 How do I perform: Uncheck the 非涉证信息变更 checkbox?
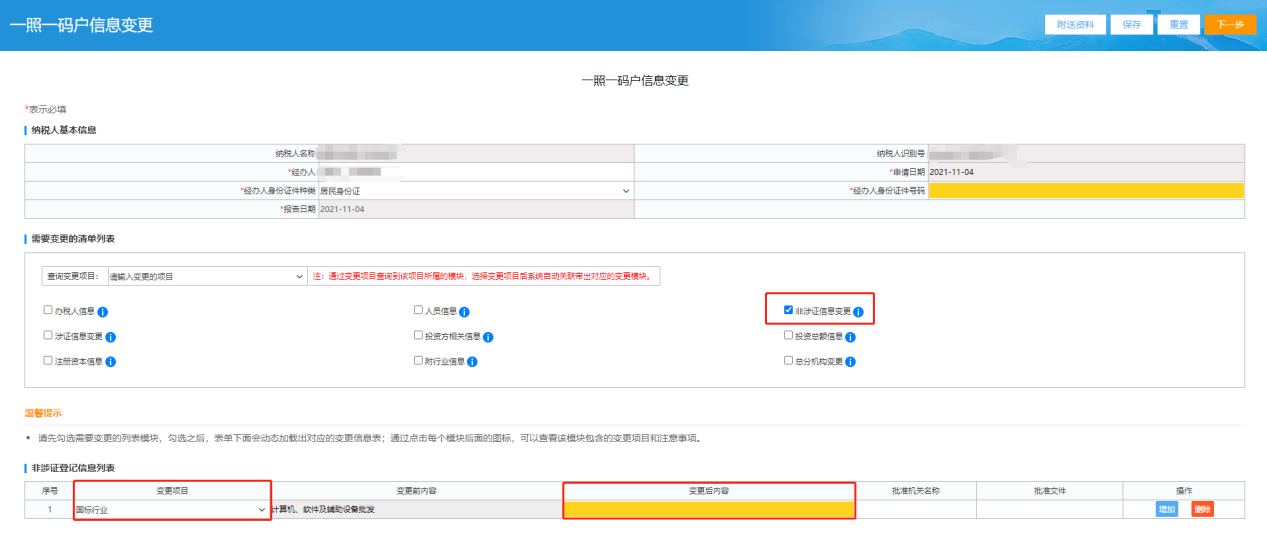788,311
